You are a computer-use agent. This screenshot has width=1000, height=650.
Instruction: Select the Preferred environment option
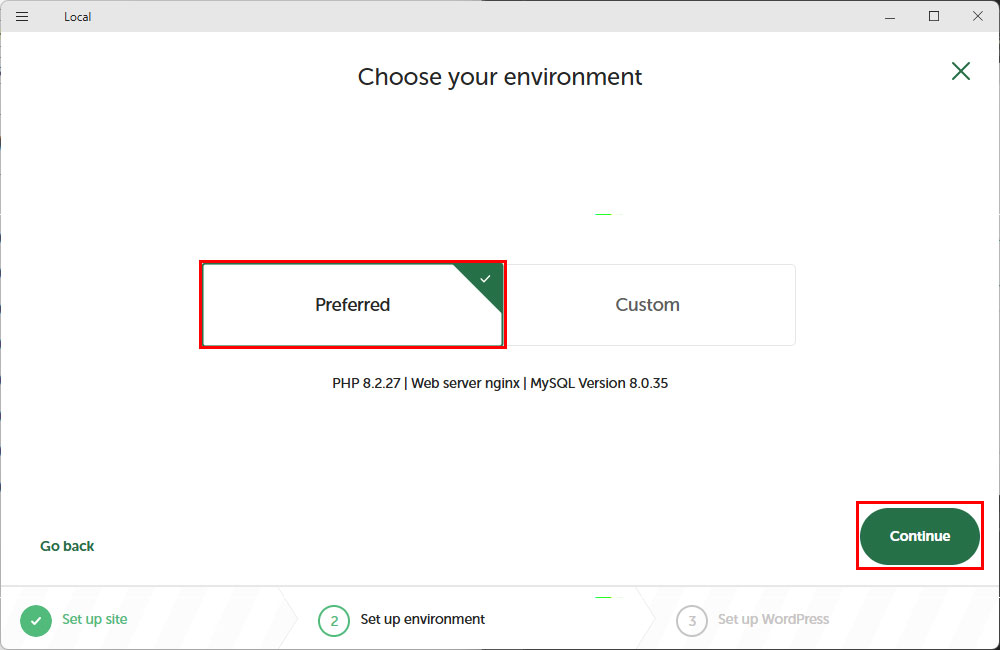click(x=352, y=305)
